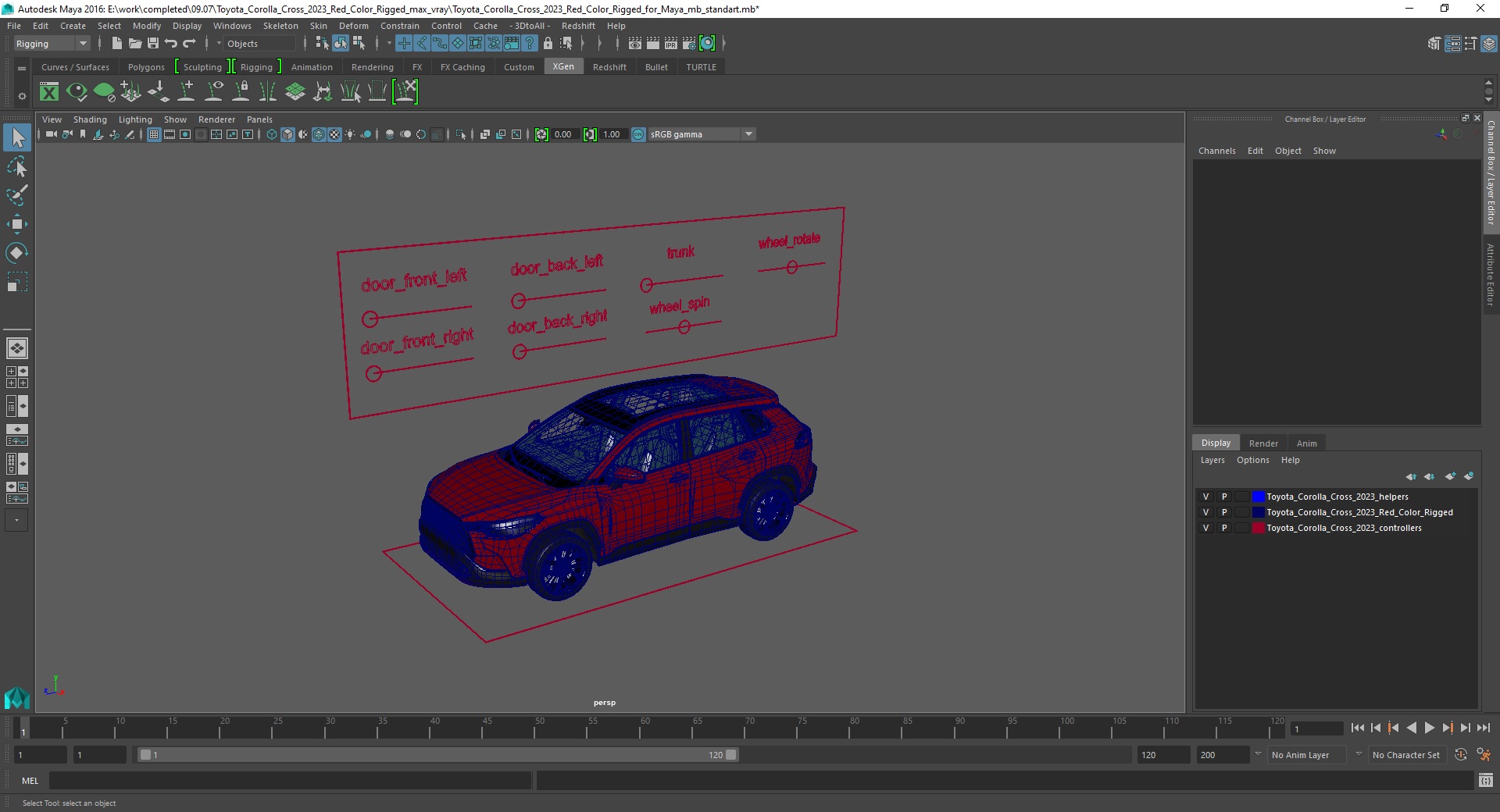
Task: Activate the Scale tool
Action: tap(17, 281)
